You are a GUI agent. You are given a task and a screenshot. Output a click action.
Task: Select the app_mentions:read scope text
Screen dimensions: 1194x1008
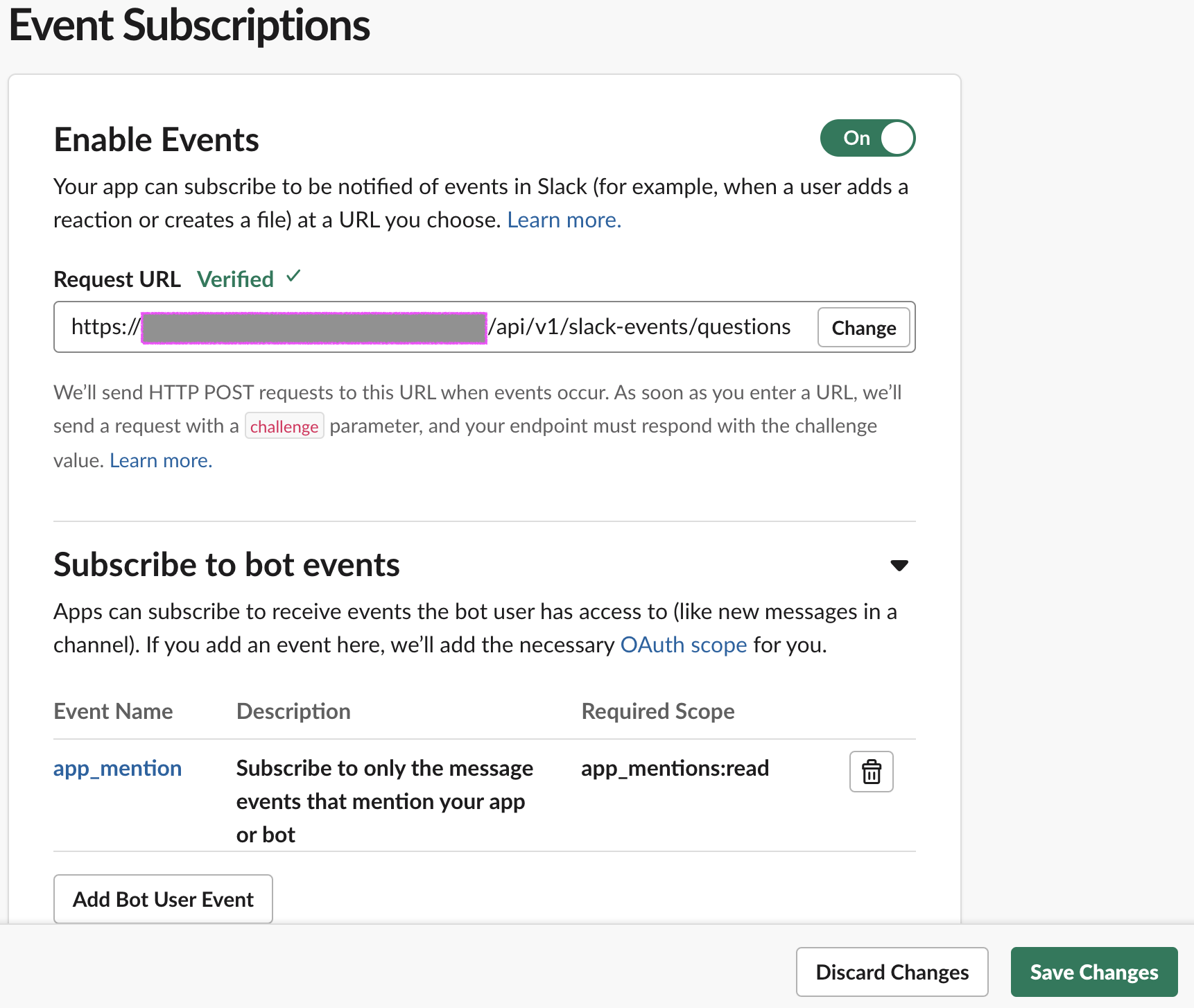[675, 768]
